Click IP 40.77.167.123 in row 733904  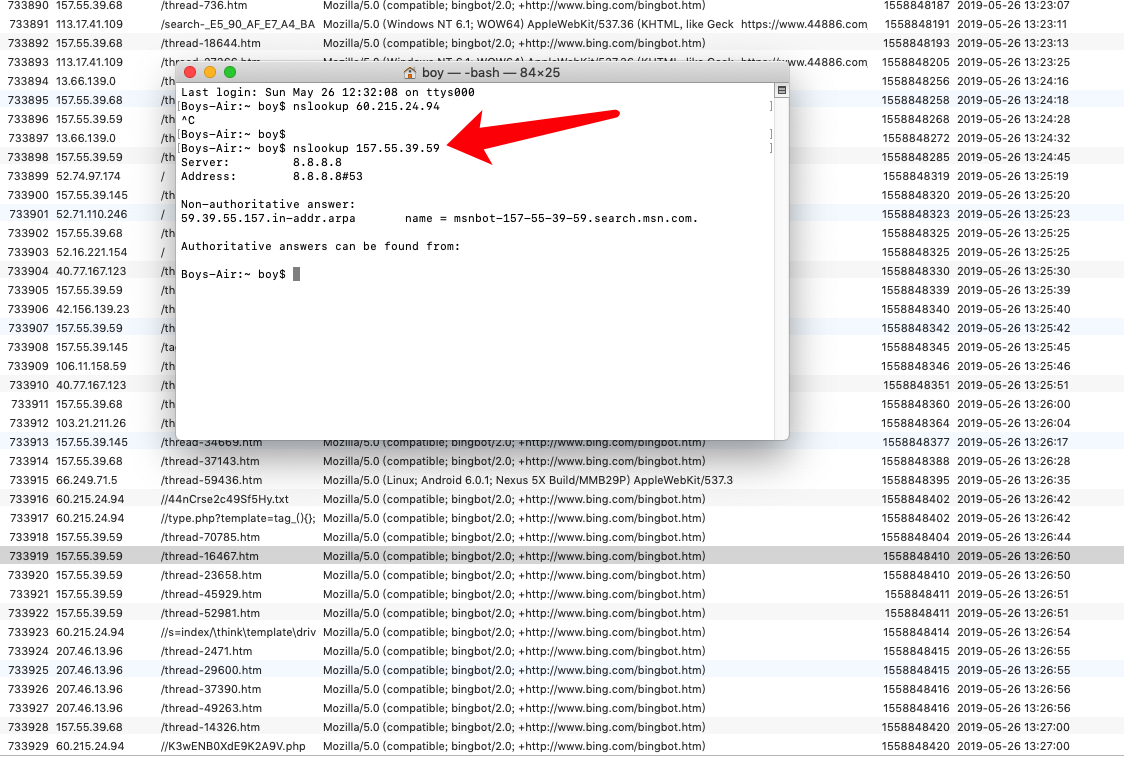click(91, 271)
